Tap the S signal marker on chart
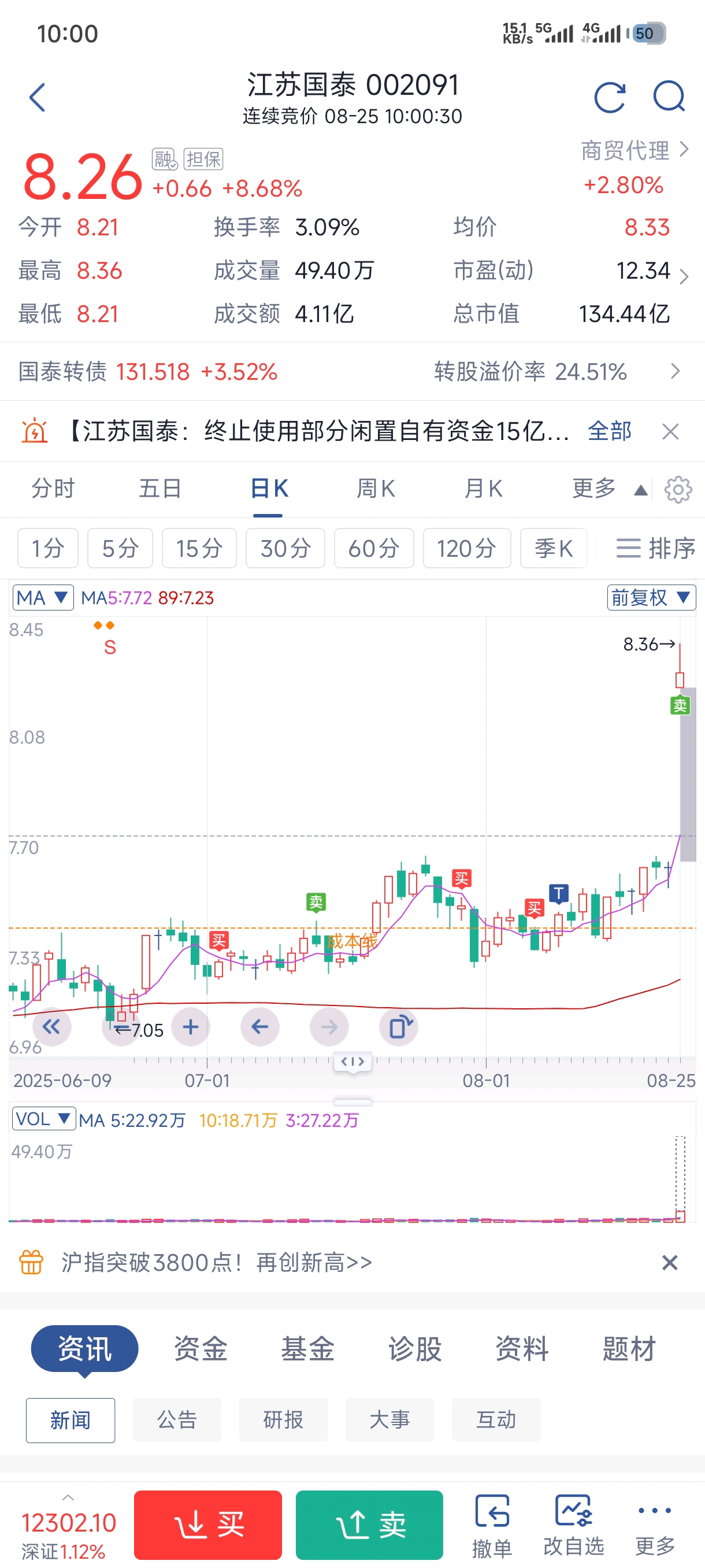Image resolution: width=705 pixels, height=1568 pixels. (109, 647)
